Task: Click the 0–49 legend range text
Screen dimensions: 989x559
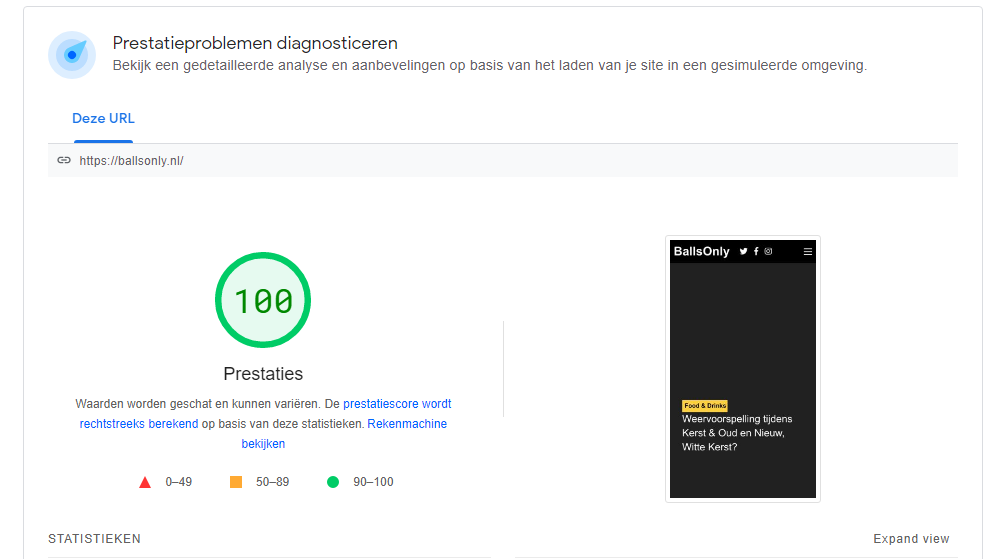Action: (x=178, y=482)
